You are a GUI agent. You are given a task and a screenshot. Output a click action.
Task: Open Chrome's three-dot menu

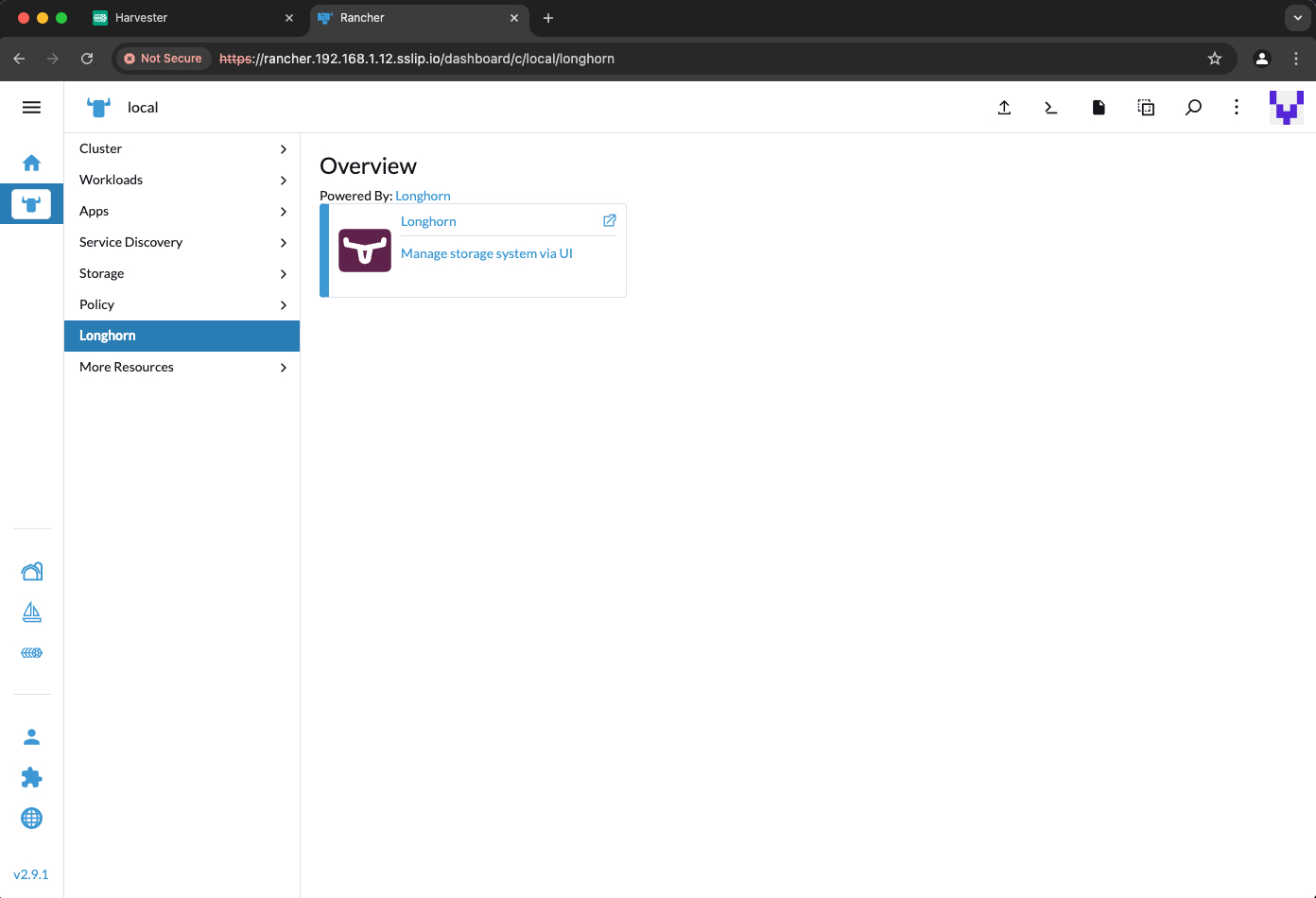[1296, 59]
